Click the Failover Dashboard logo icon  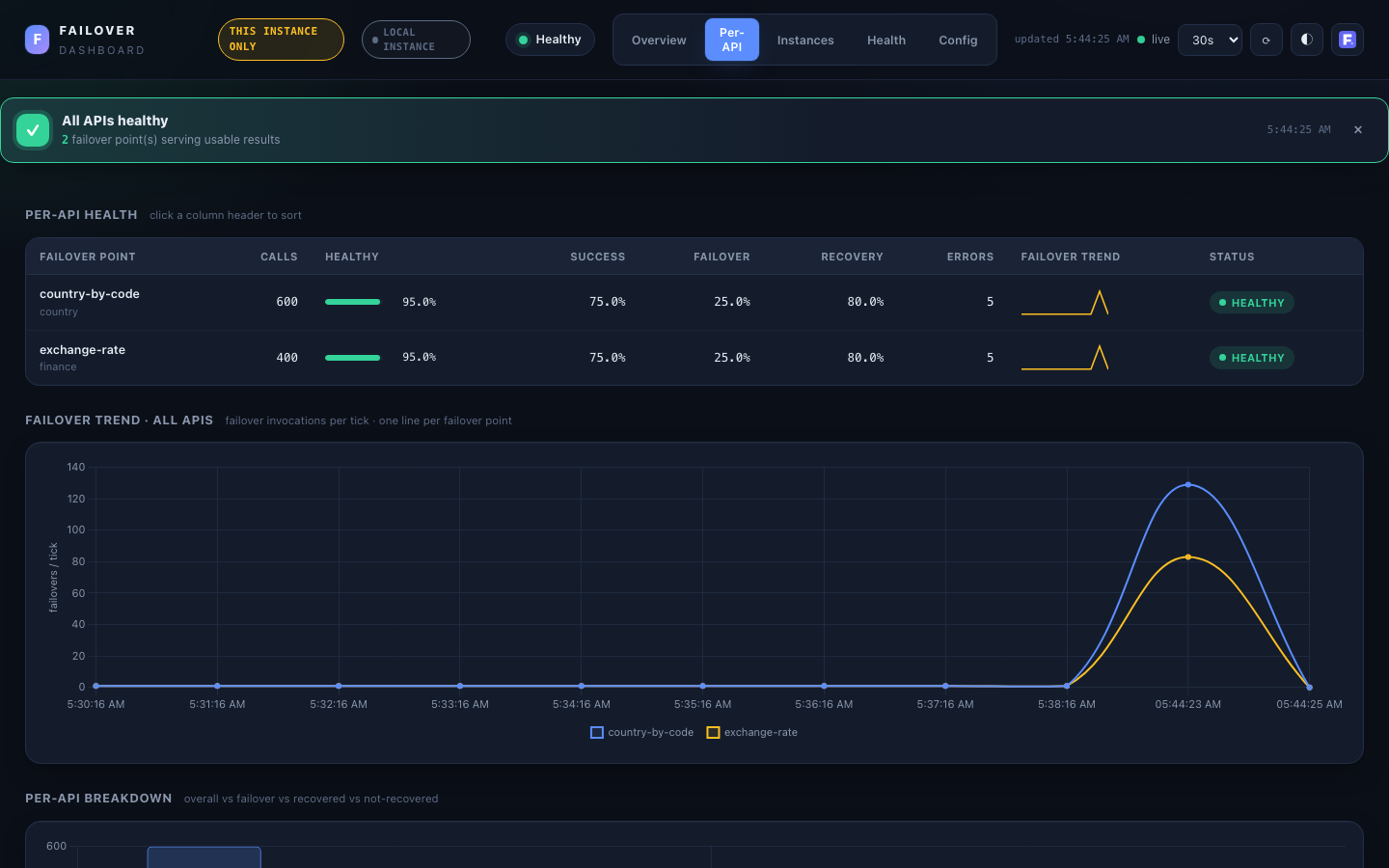tap(37, 40)
